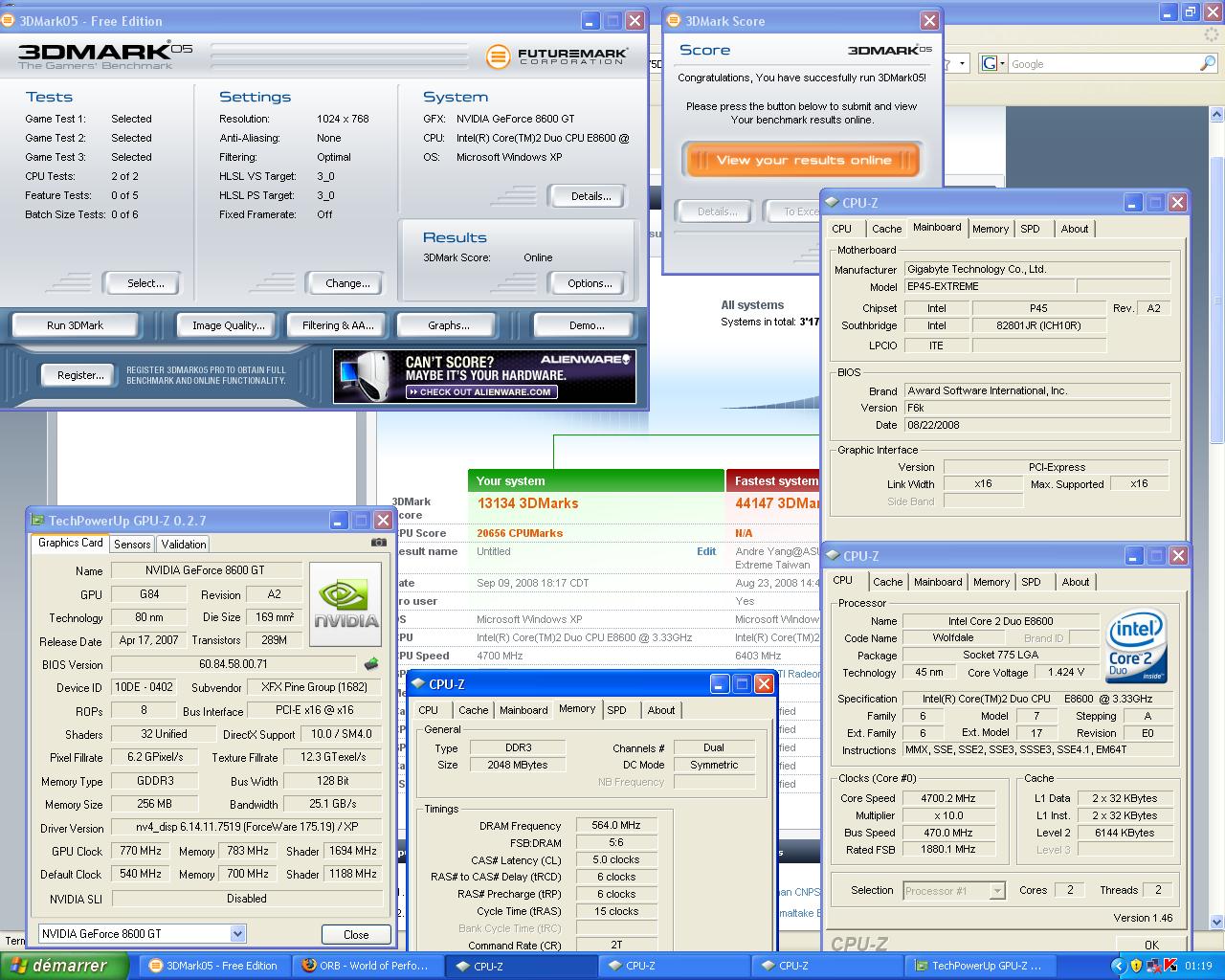Click Options... button under Results
The width and height of the screenshot is (1225, 980).
click(x=590, y=283)
